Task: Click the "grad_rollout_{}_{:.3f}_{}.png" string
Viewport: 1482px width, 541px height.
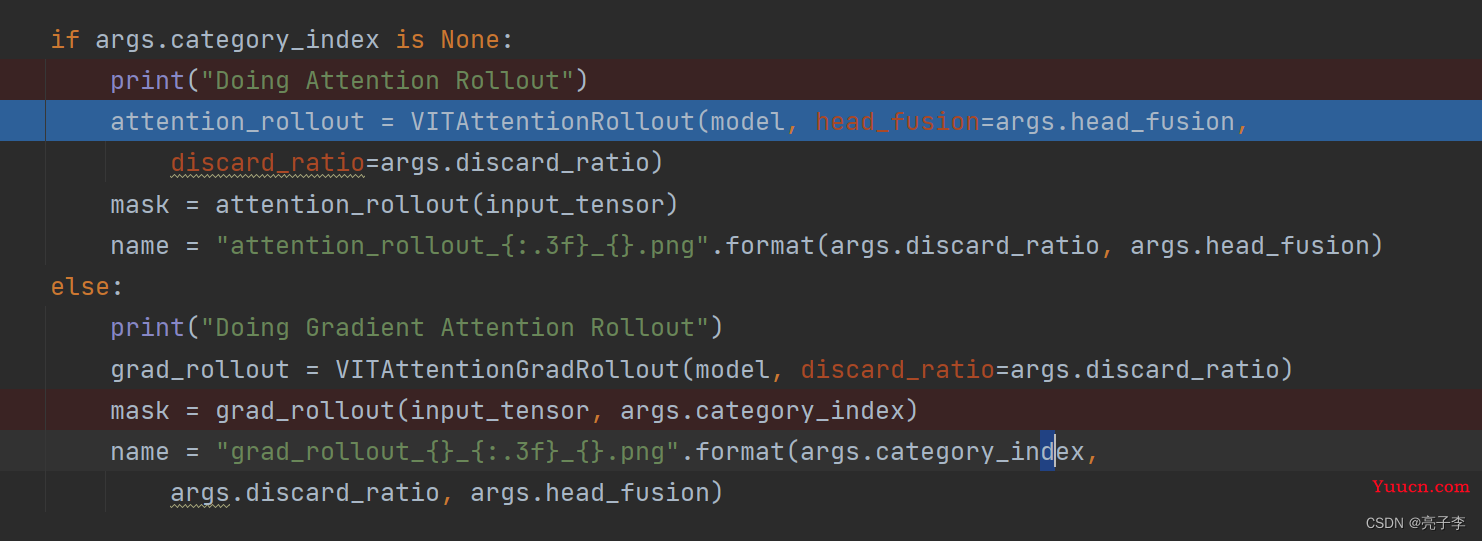Action: coord(448,452)
